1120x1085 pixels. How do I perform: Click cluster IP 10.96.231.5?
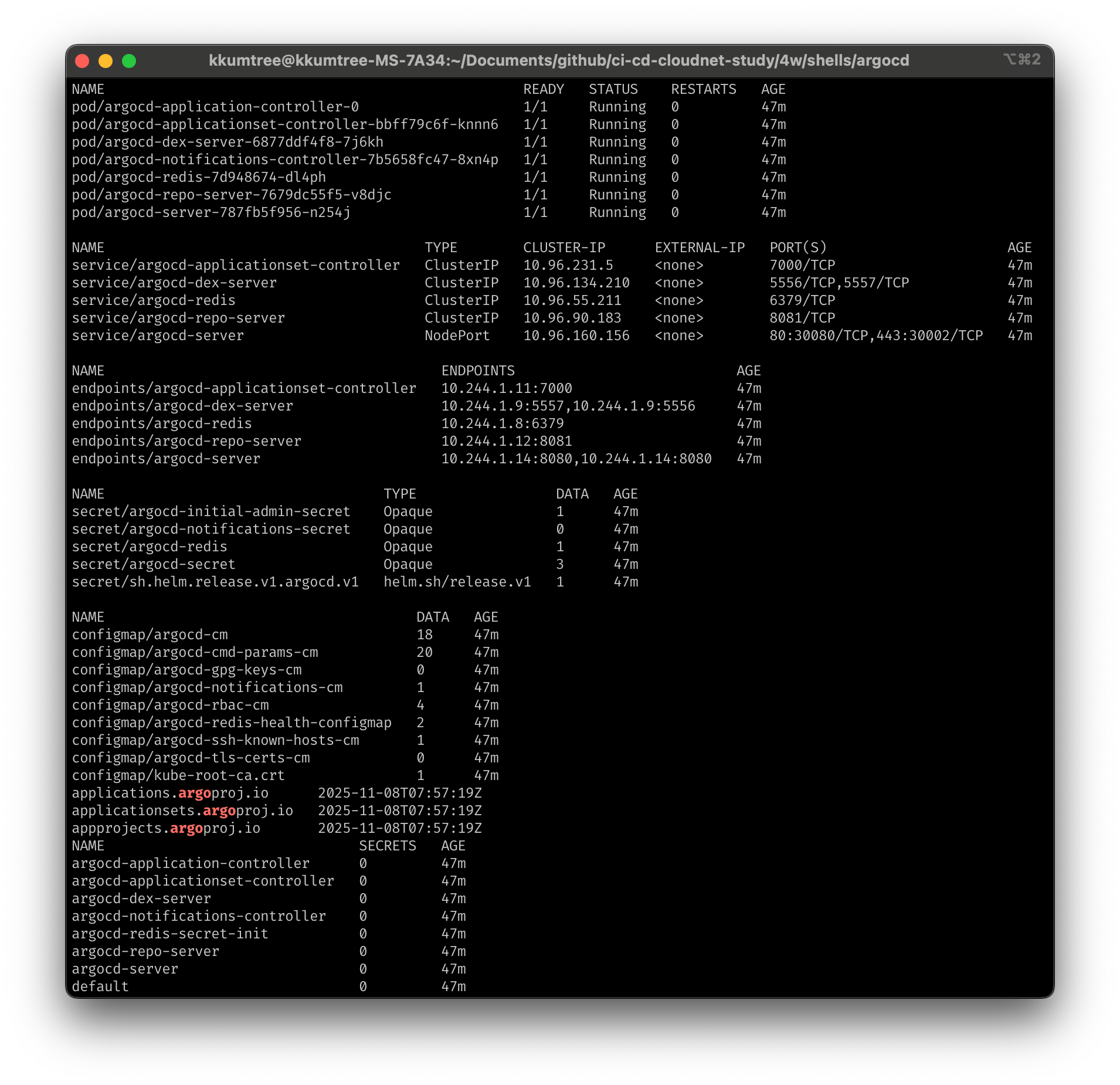point(568,266)
